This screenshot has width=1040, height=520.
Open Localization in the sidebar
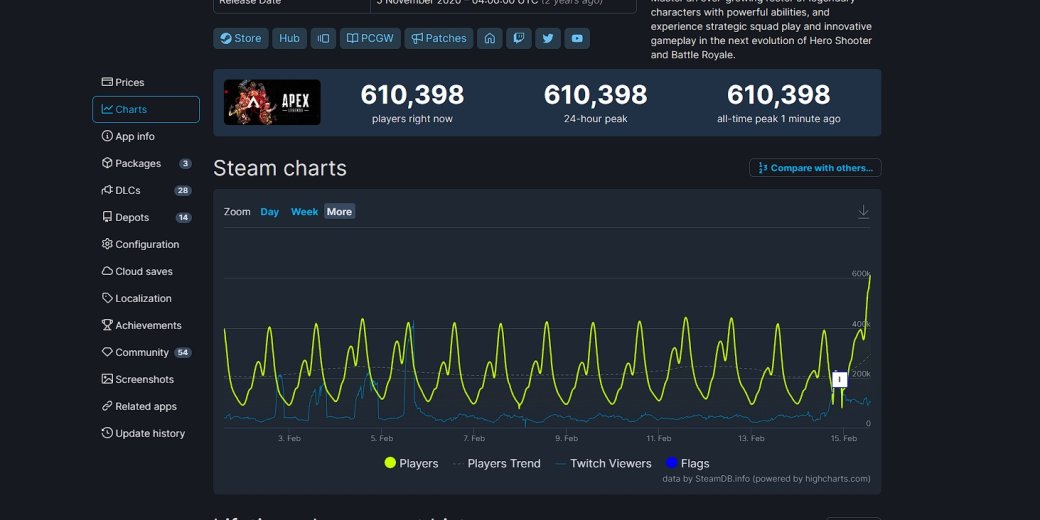point(146,298)
